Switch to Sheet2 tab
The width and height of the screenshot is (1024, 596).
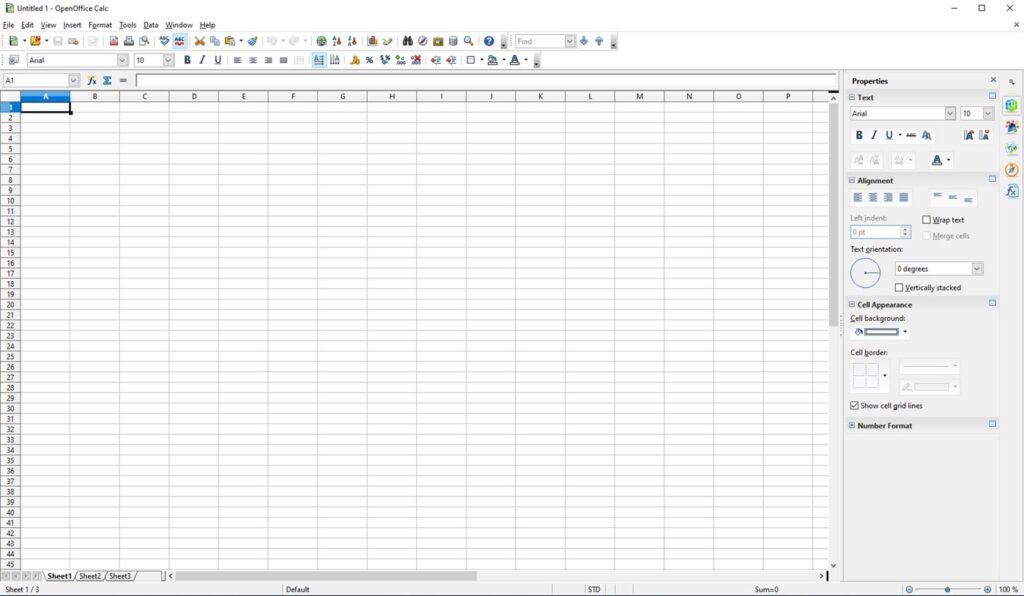(90, 576)
